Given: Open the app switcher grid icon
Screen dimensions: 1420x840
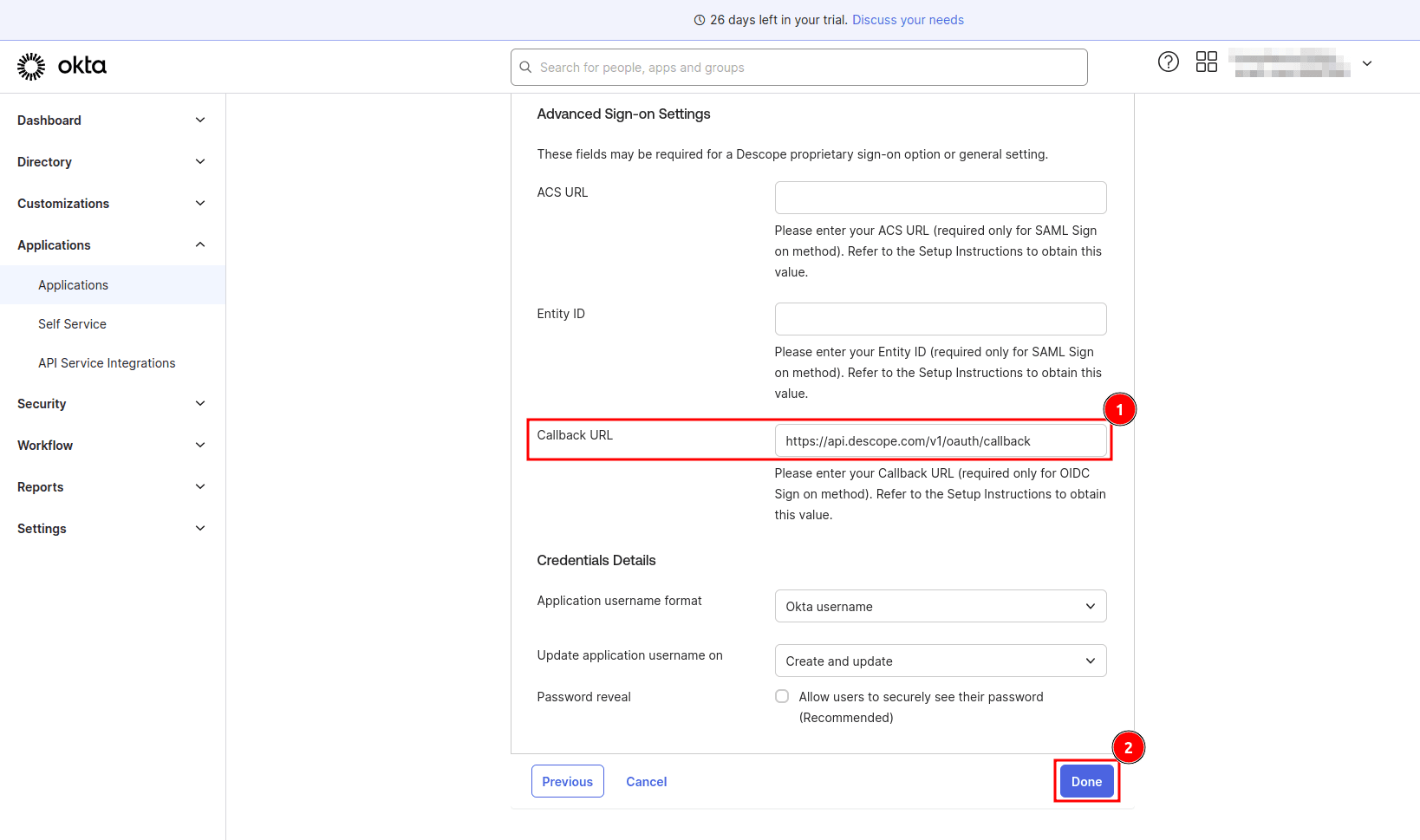Looking at the screenshot, I should 1206,62.
